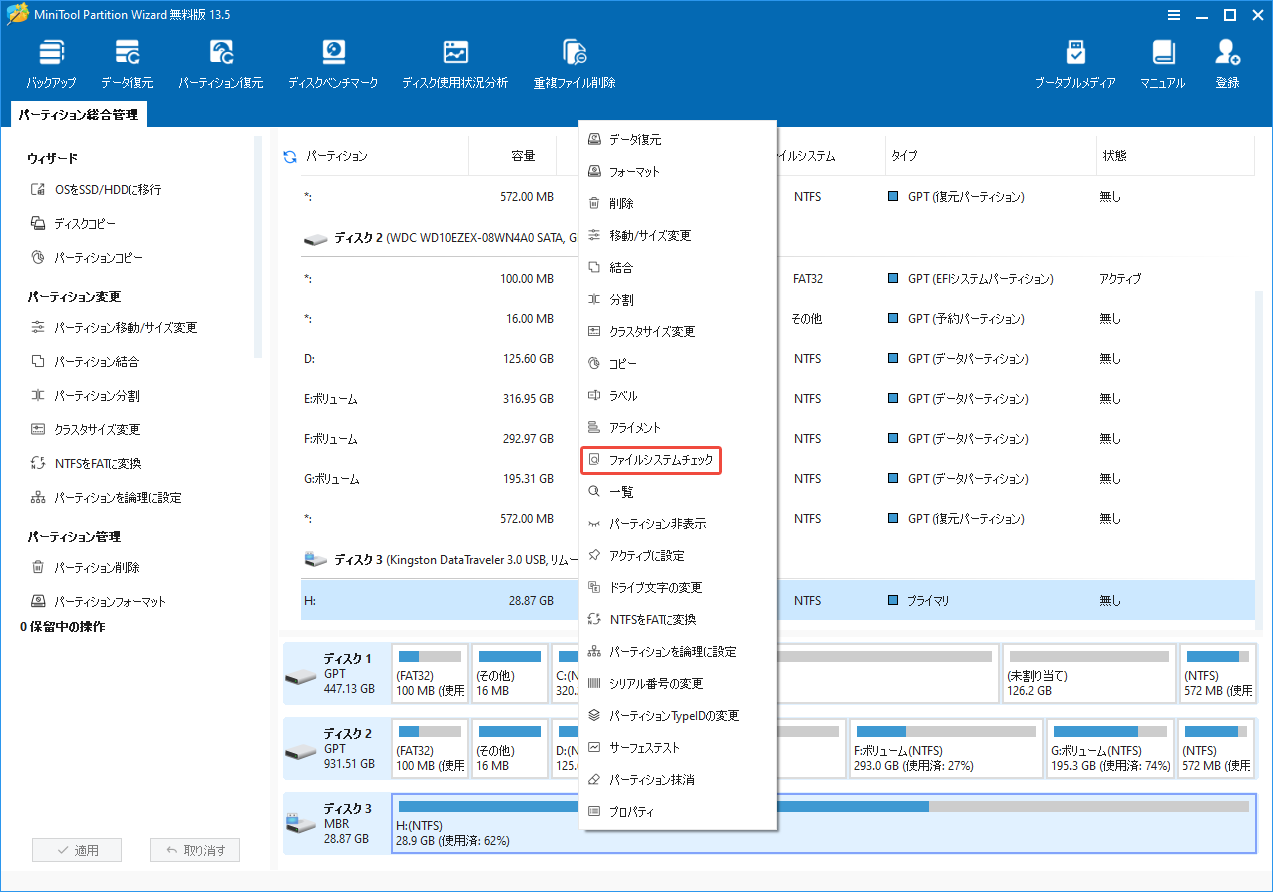Open the hamburger menu at top right
Viewport: 1273px width, 892px height.
[1173, 15]
